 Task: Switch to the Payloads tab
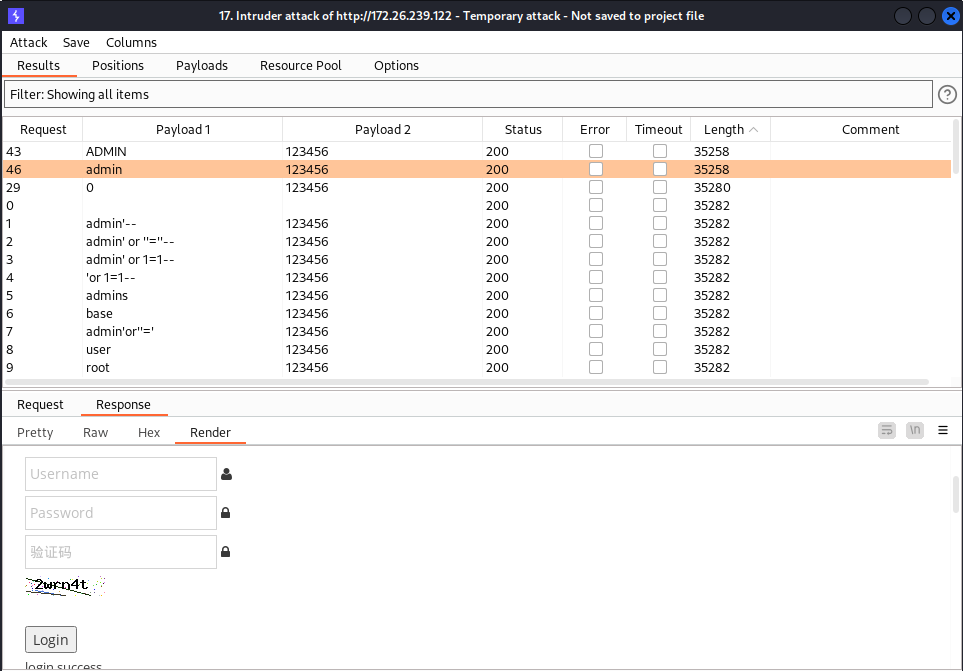(201, 66)
